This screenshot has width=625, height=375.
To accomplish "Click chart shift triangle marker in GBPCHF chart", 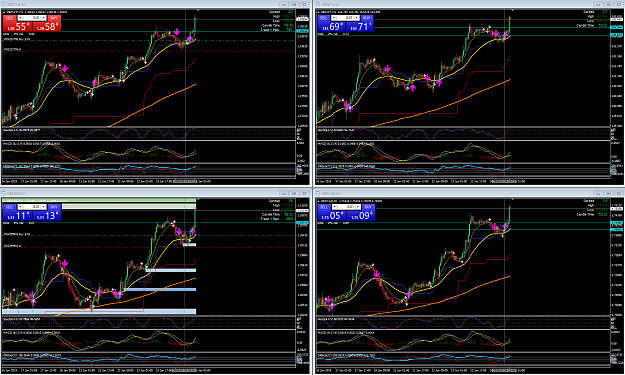I will (199, 10).
